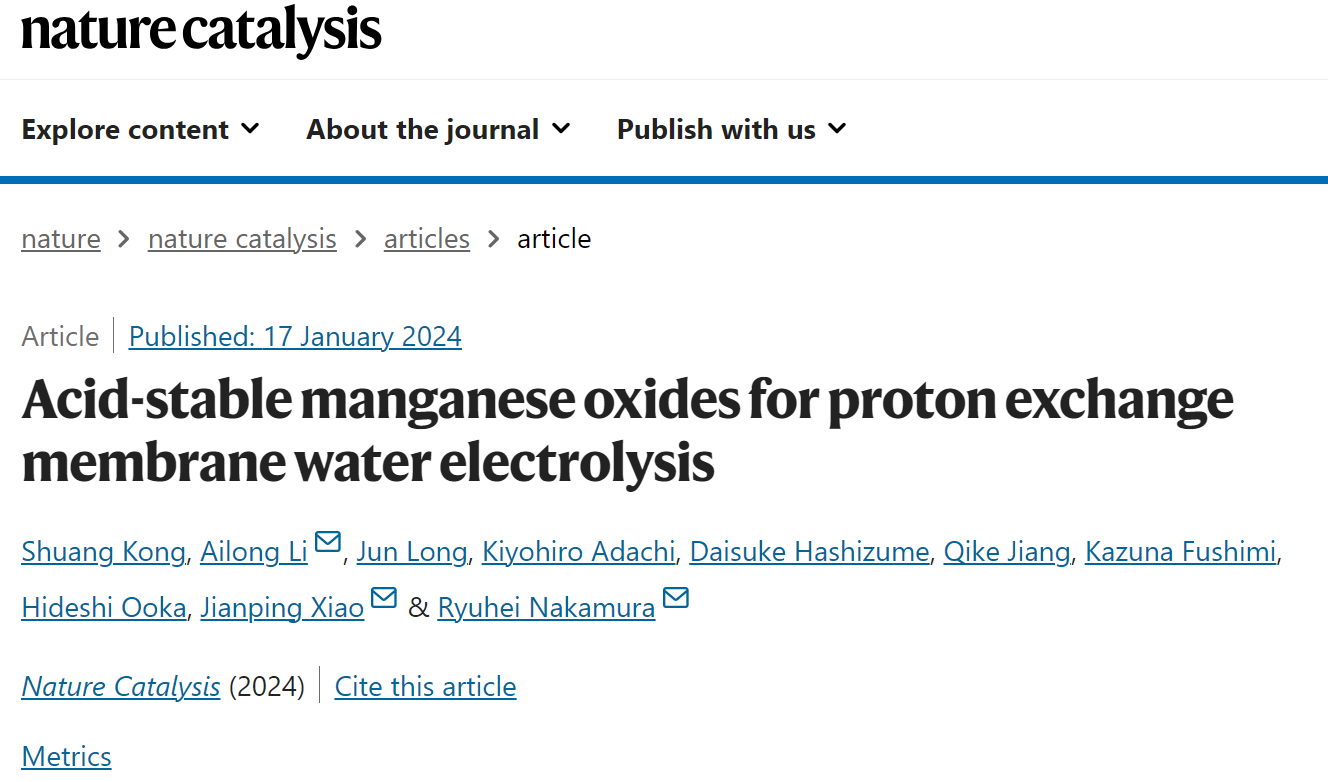Select author Kiyohiro Adachi
This screenshot has width=1328, height=782.
pos(578,551)
